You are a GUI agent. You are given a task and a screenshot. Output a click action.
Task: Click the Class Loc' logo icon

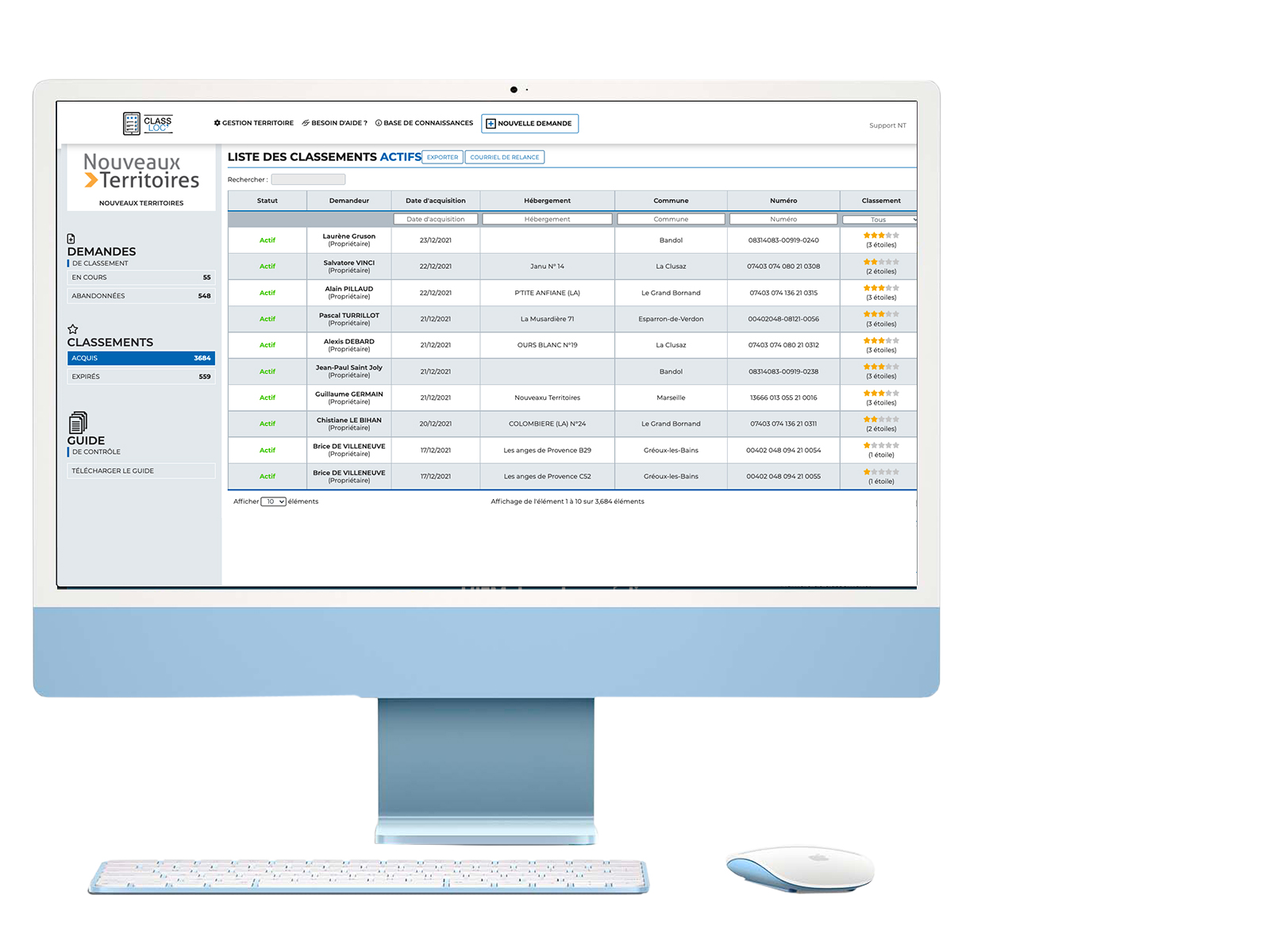pos(132,123)
